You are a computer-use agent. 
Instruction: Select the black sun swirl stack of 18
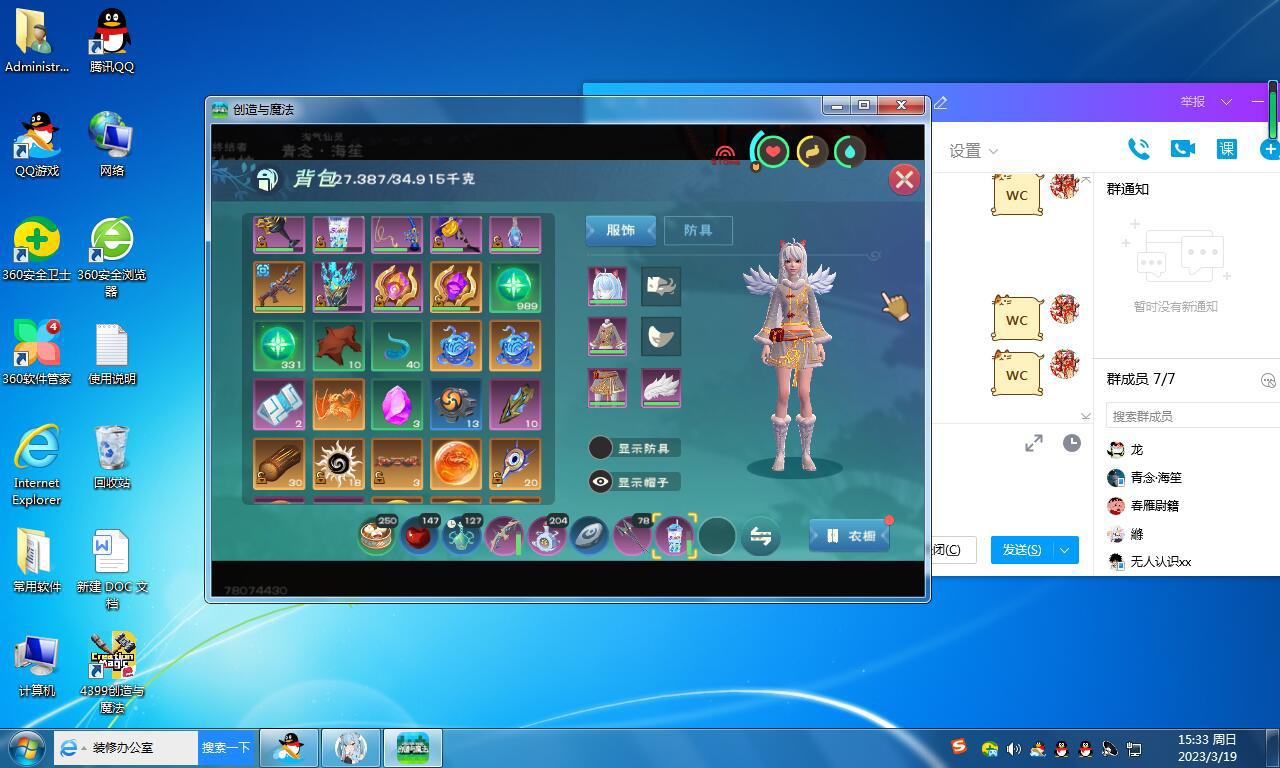coord(338,464)
